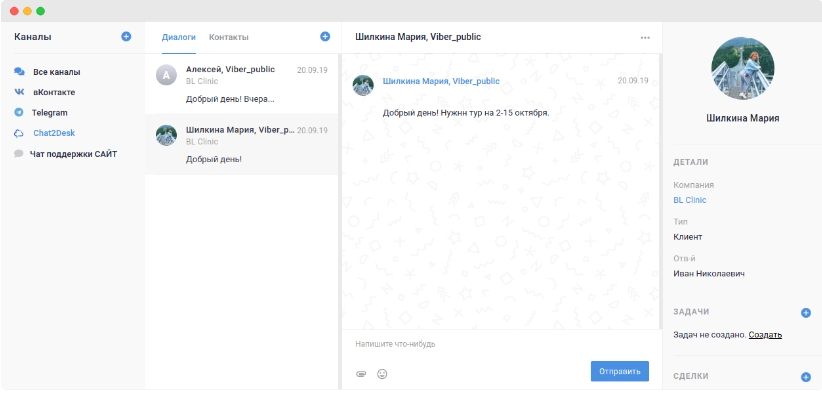Open the emoji picker smiley icon
Image resolution: width=822 pixels, height=394 pixels.
tap(382, 374)
